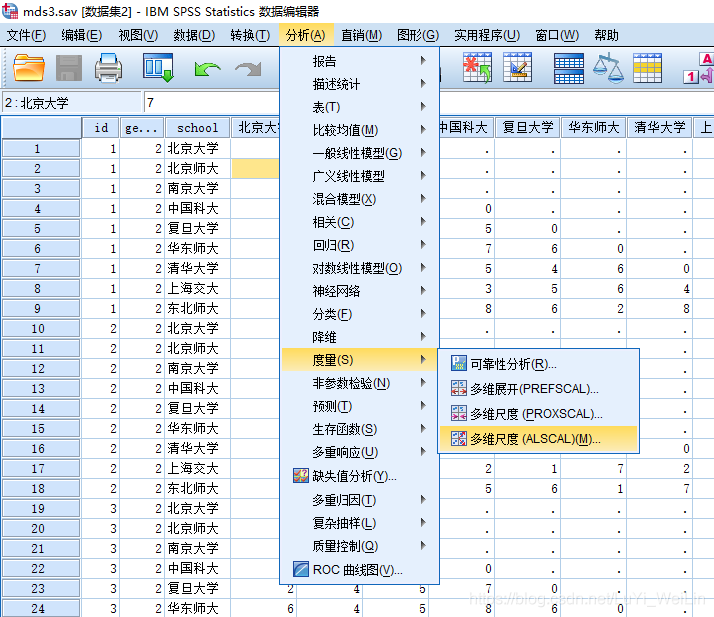The height and width of the screenshot is (617, 714).
Task: Select the 华东师大 column header
Action: click(594, 127)
